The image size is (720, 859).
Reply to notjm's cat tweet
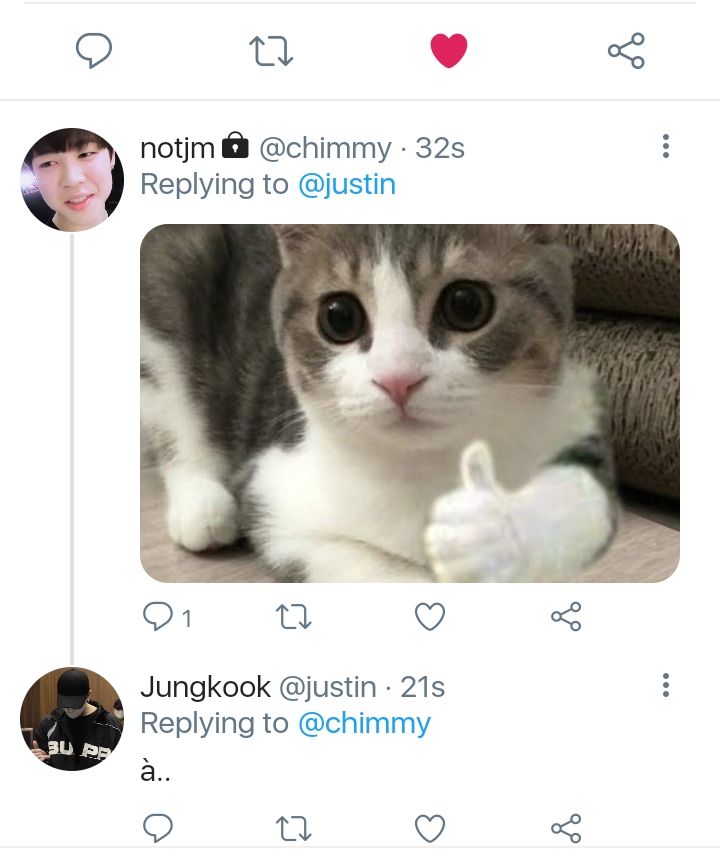(x=158, y=617)
